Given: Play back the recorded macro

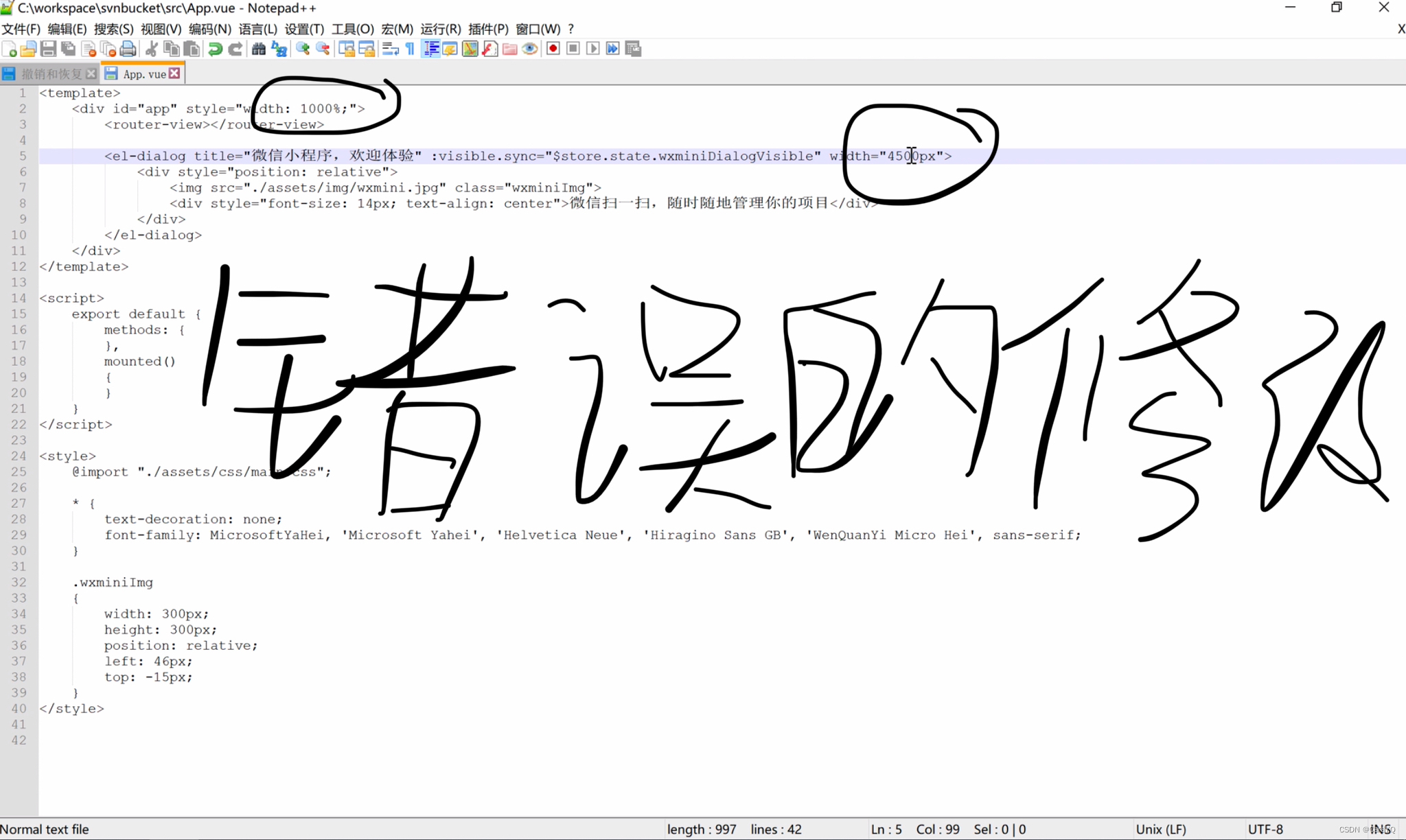Looking at the screenshot, I should 593,49.
